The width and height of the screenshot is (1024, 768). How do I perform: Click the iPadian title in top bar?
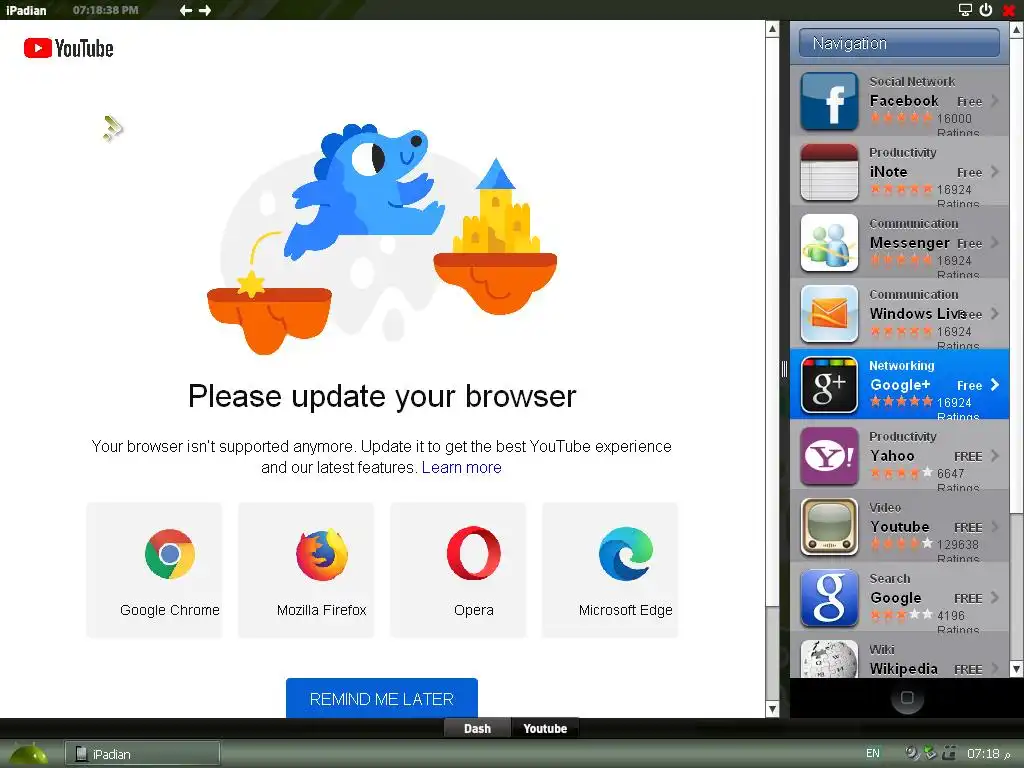point(26,10)
